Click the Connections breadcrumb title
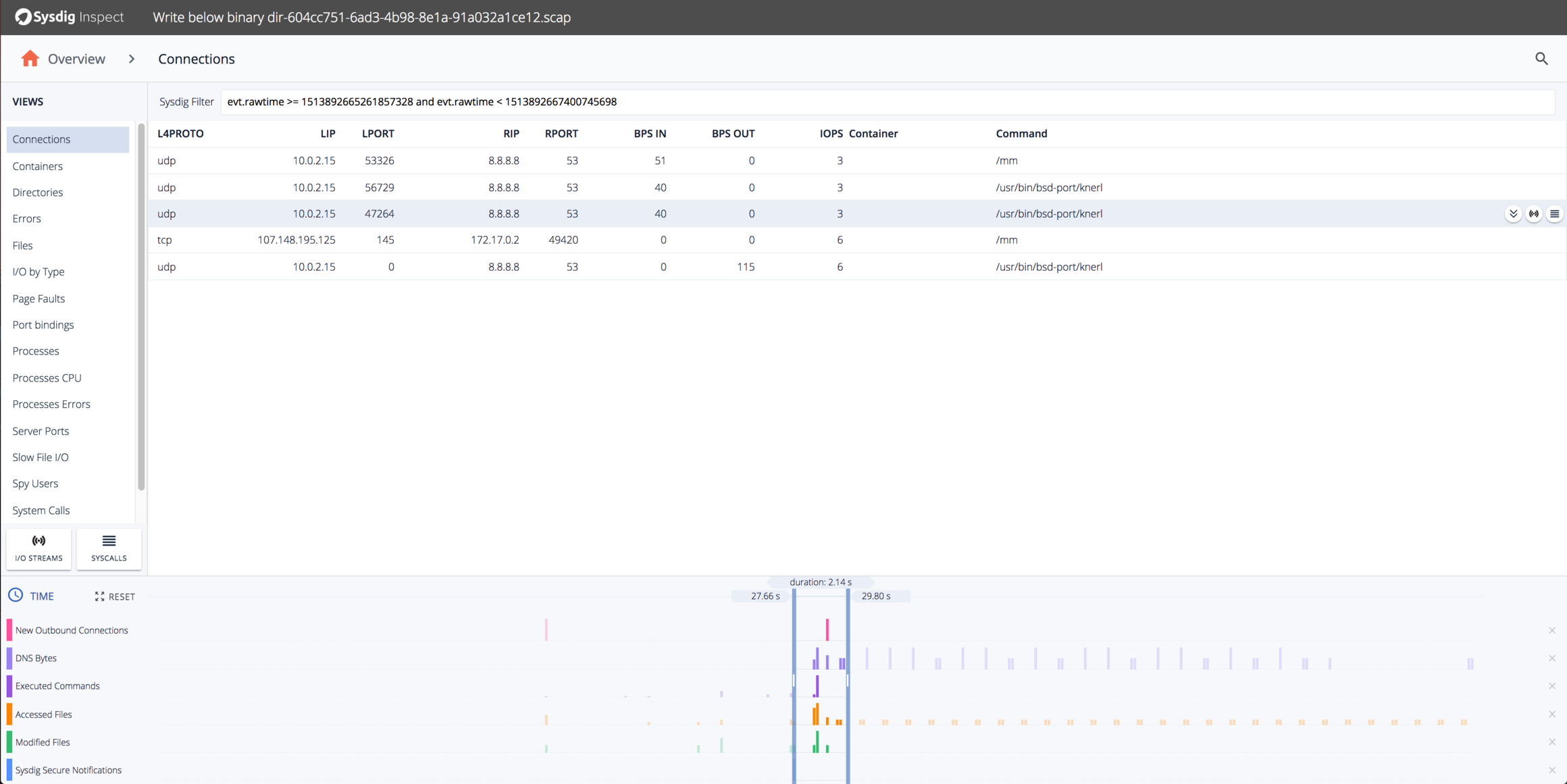The height and width of the screenshot is (784, 1567). pos(197,59)
